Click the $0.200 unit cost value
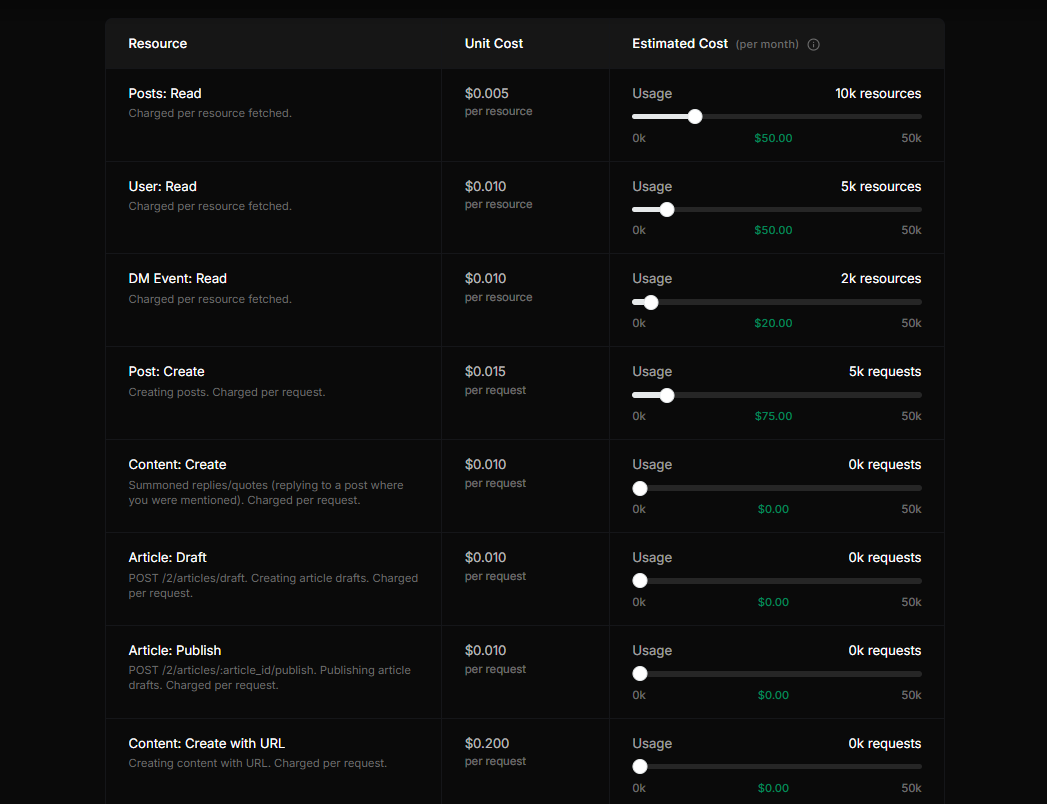Screen dimensions: 1047x804 click(487, 743)
